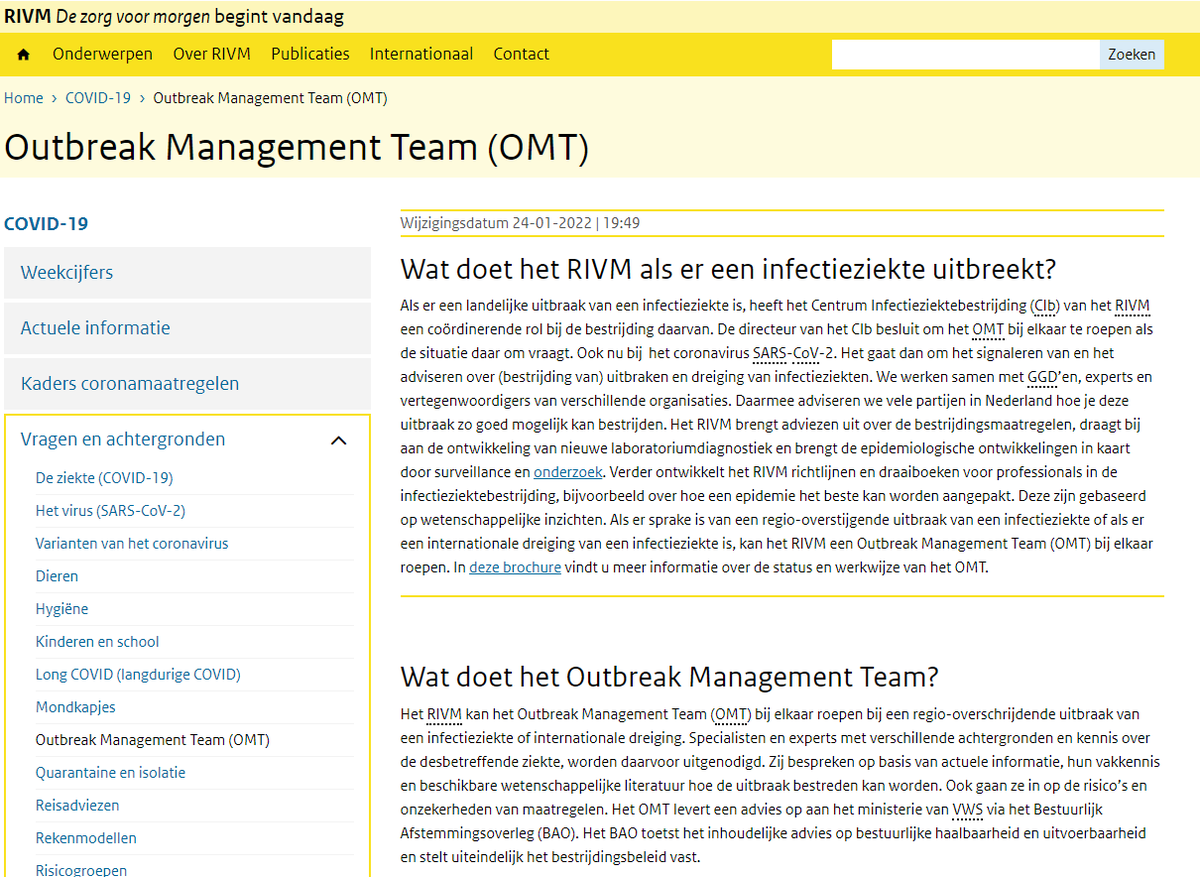Focus the search input field
This screenshot has width=1200, height=877.
965,55
